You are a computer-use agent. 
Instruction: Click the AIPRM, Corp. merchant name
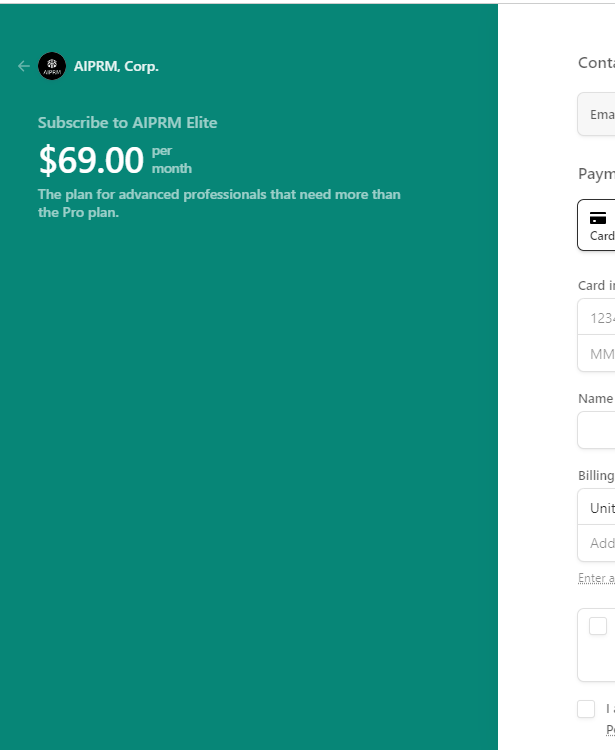[116, 67]
